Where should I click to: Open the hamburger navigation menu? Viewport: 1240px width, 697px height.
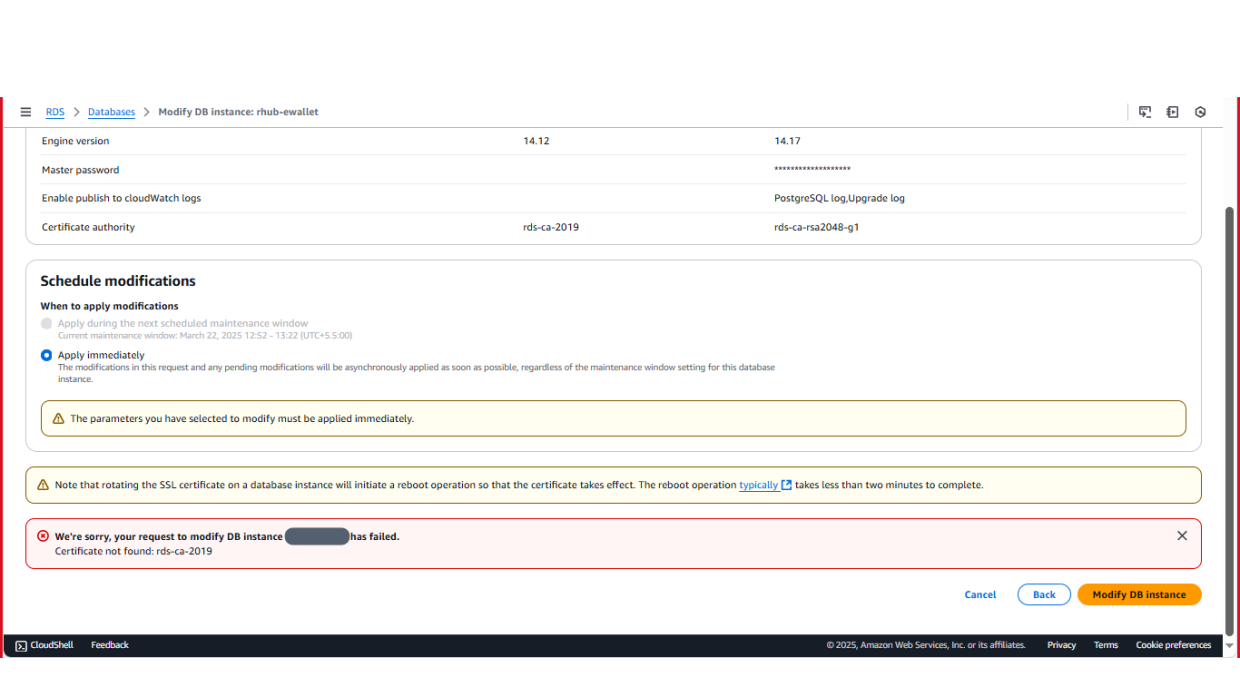tap(25, 112)
